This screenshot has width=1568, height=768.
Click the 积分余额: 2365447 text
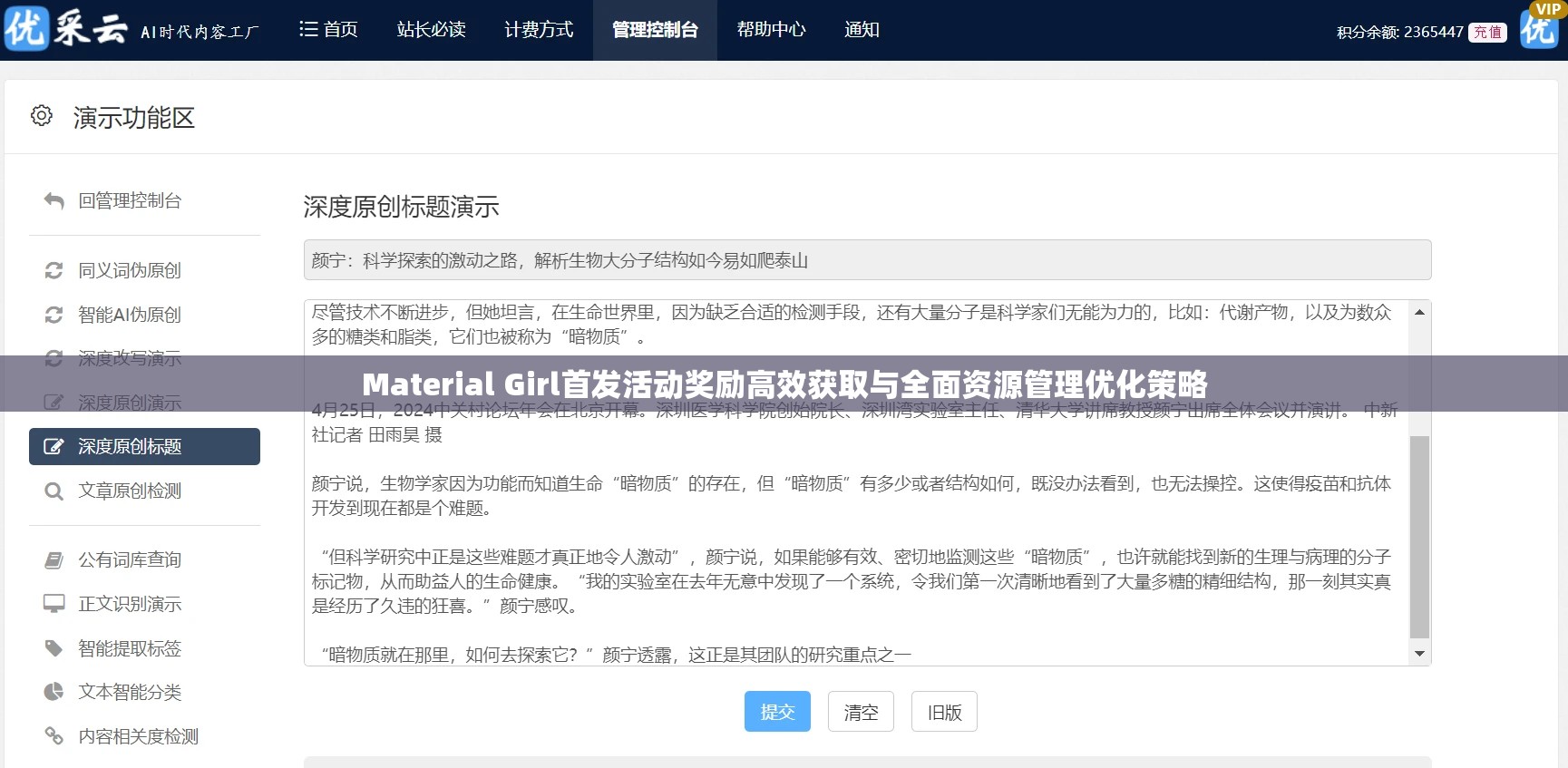[1399, 33]
